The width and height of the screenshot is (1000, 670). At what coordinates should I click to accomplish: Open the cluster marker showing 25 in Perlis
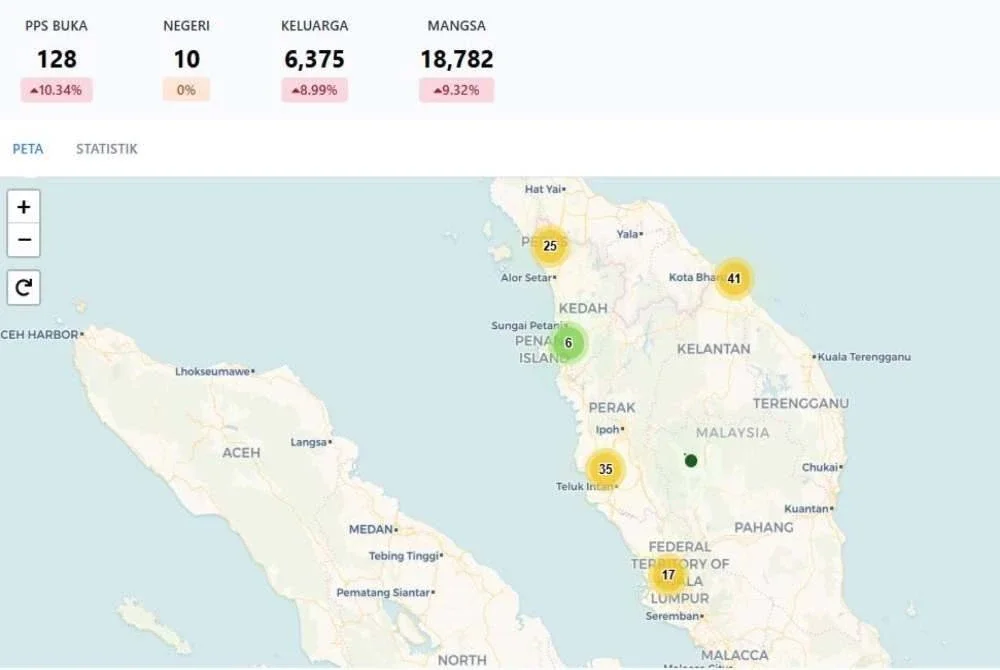(550, 245)
